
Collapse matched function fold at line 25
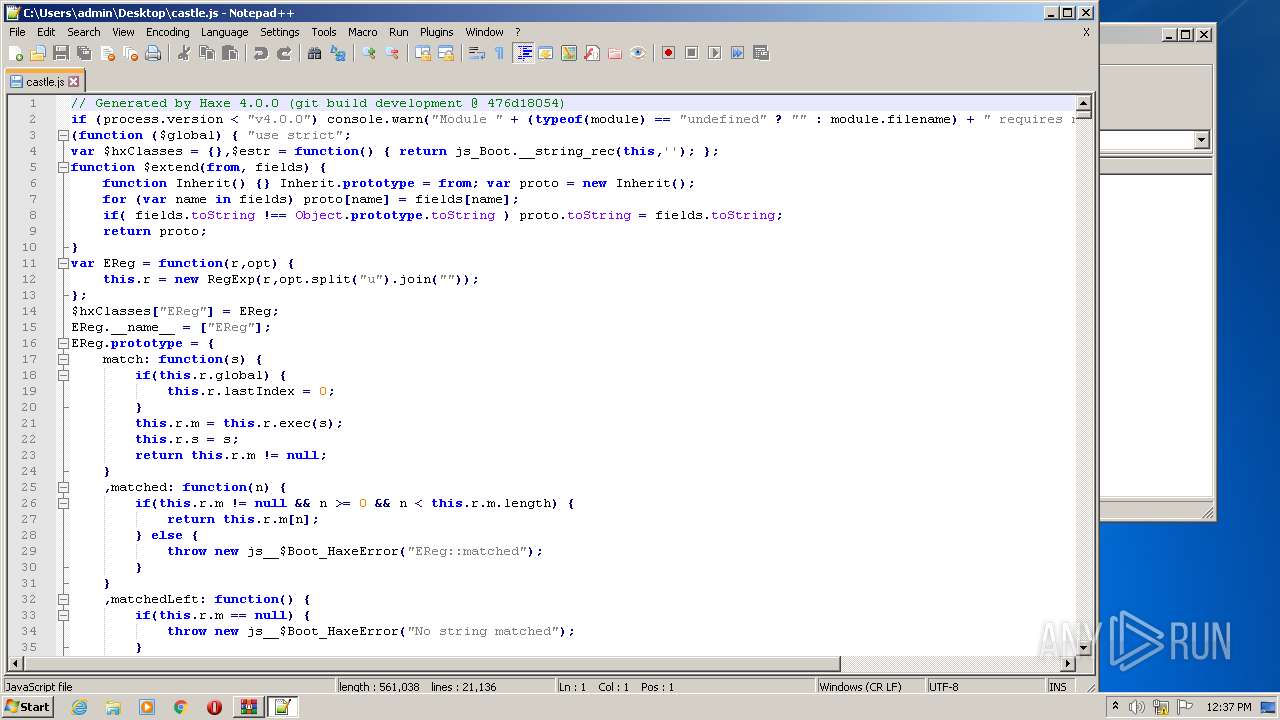pos(63,487)
